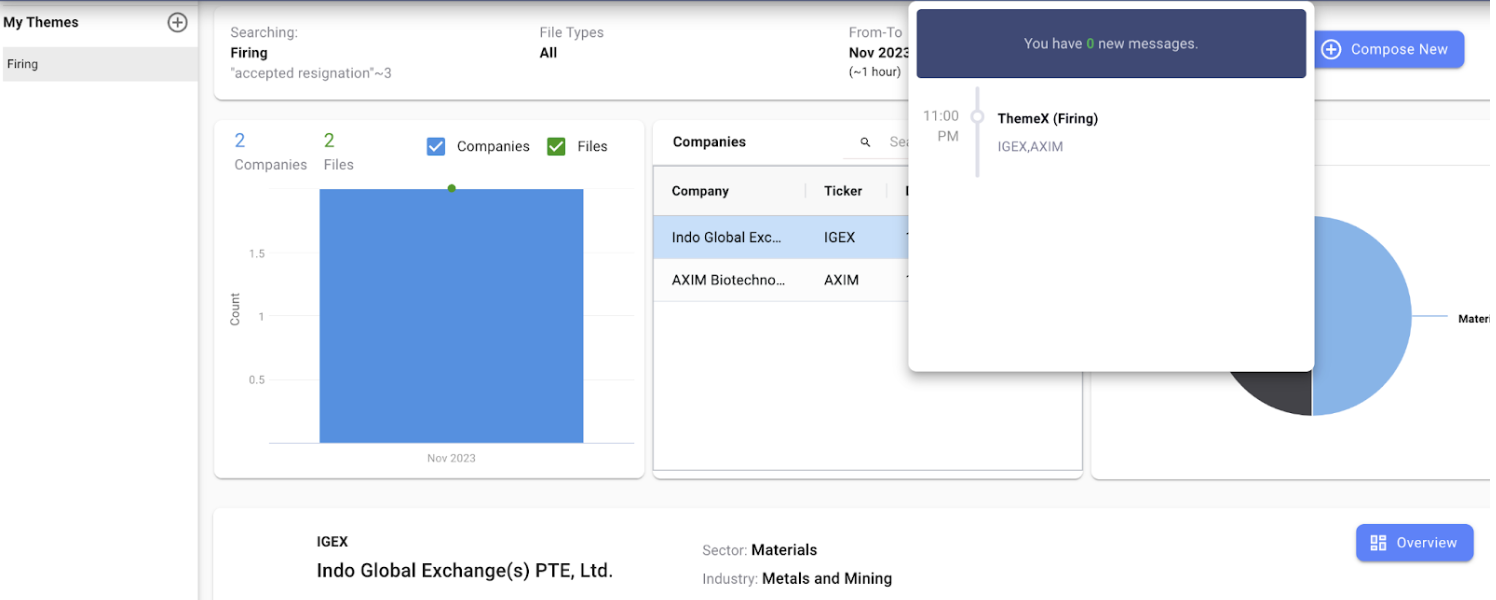Click the magnifier icon in Companies panel
The height and width of the screenshot is (600, 1496).
coord(865,143)
